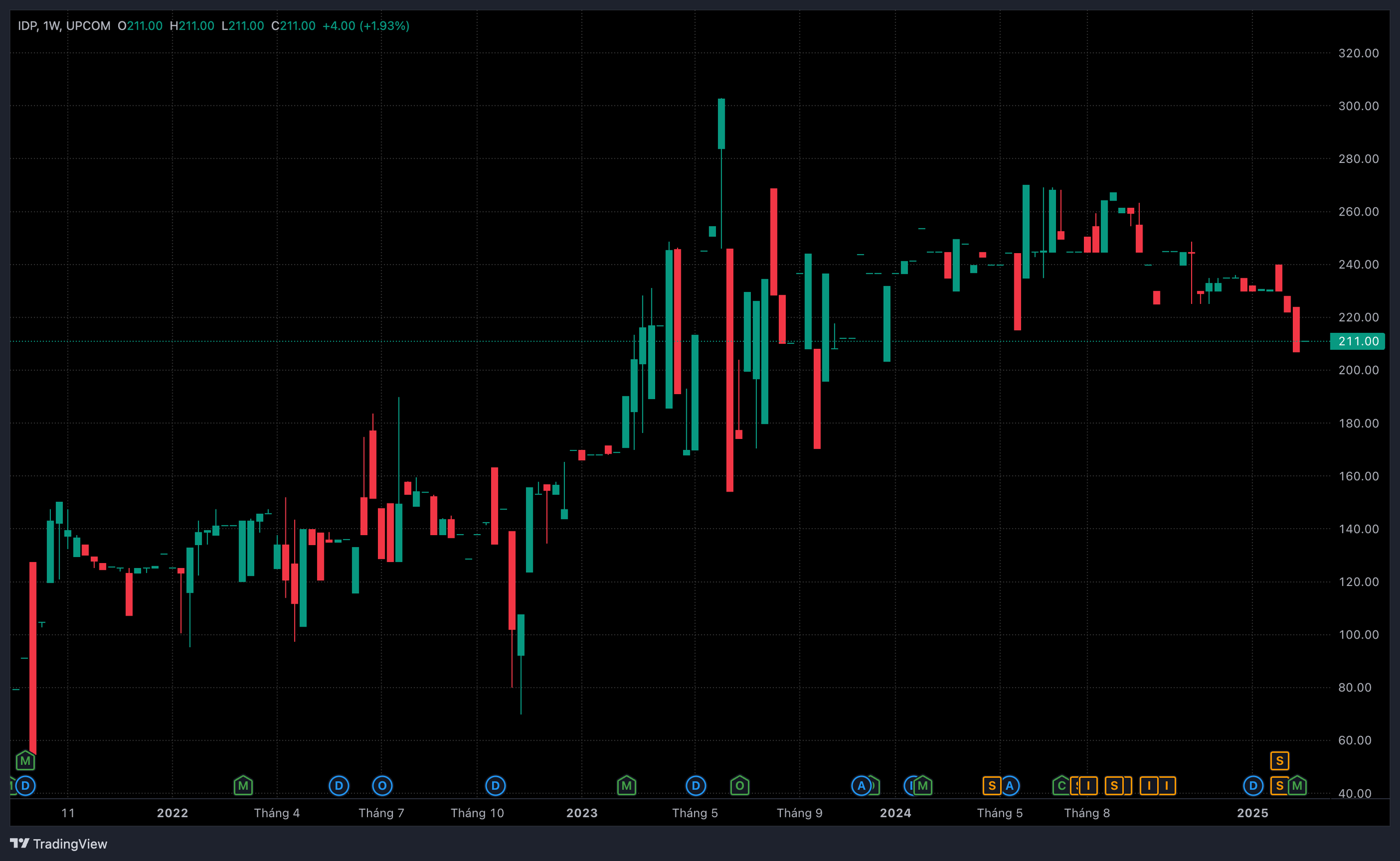Click the blue D marker at 2025
The image size is (1400, 861).
click(1253, 786)
